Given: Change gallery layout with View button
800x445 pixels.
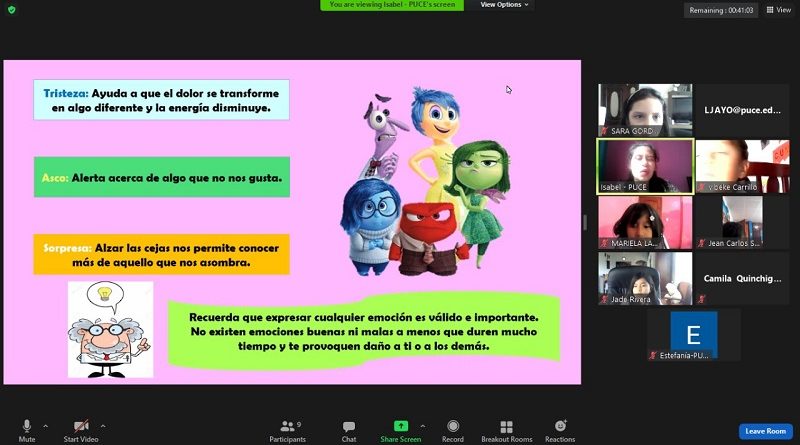Looking at the screenshot, I should point(779,10).
